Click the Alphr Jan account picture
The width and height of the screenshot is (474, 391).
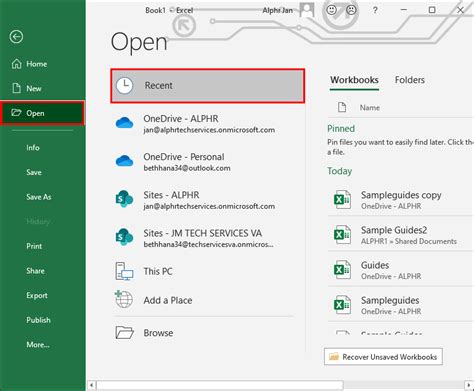pos(307,10)
